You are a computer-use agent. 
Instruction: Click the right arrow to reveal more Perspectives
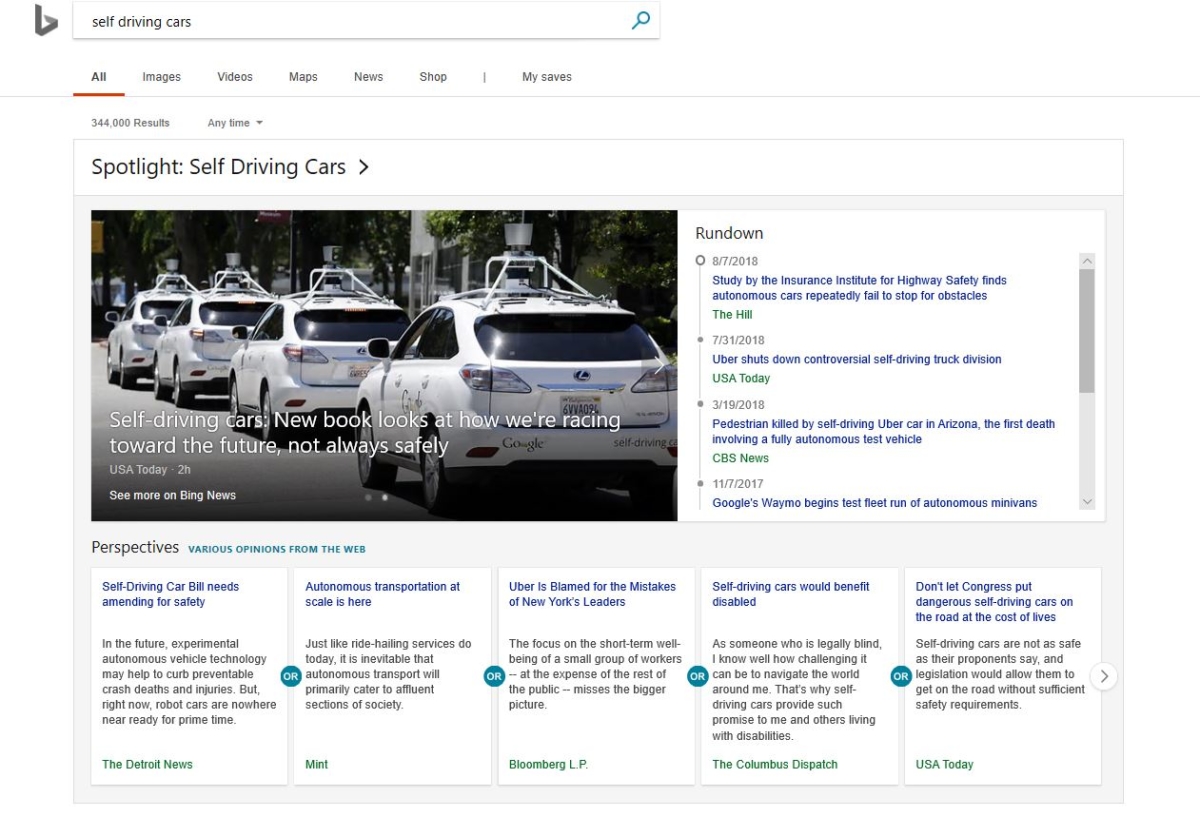pyautogui.click(x=1103, y=677)
